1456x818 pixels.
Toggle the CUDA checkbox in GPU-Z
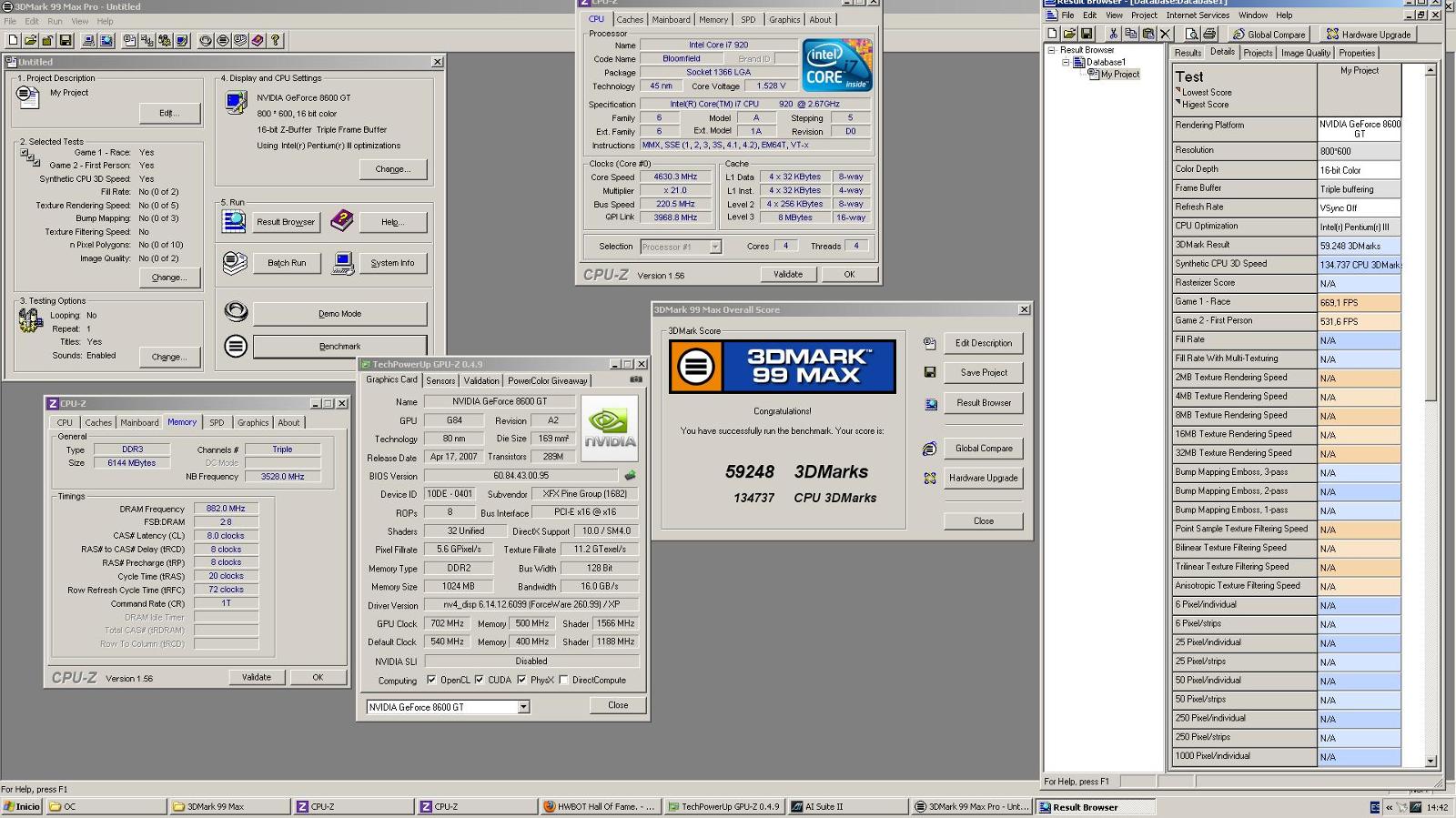[479, 680]
